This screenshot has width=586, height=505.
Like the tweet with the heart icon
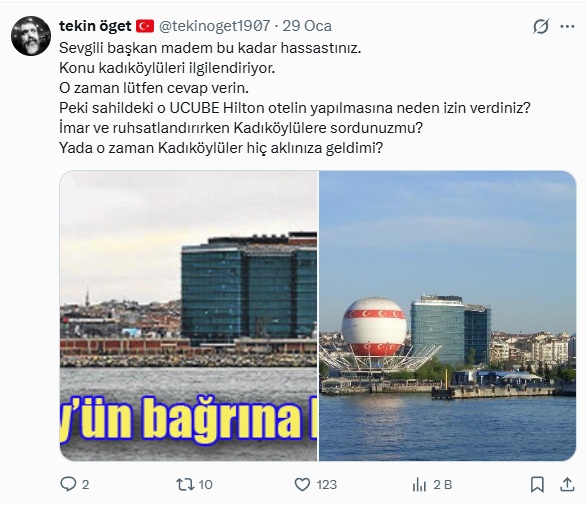click(302, 484)
